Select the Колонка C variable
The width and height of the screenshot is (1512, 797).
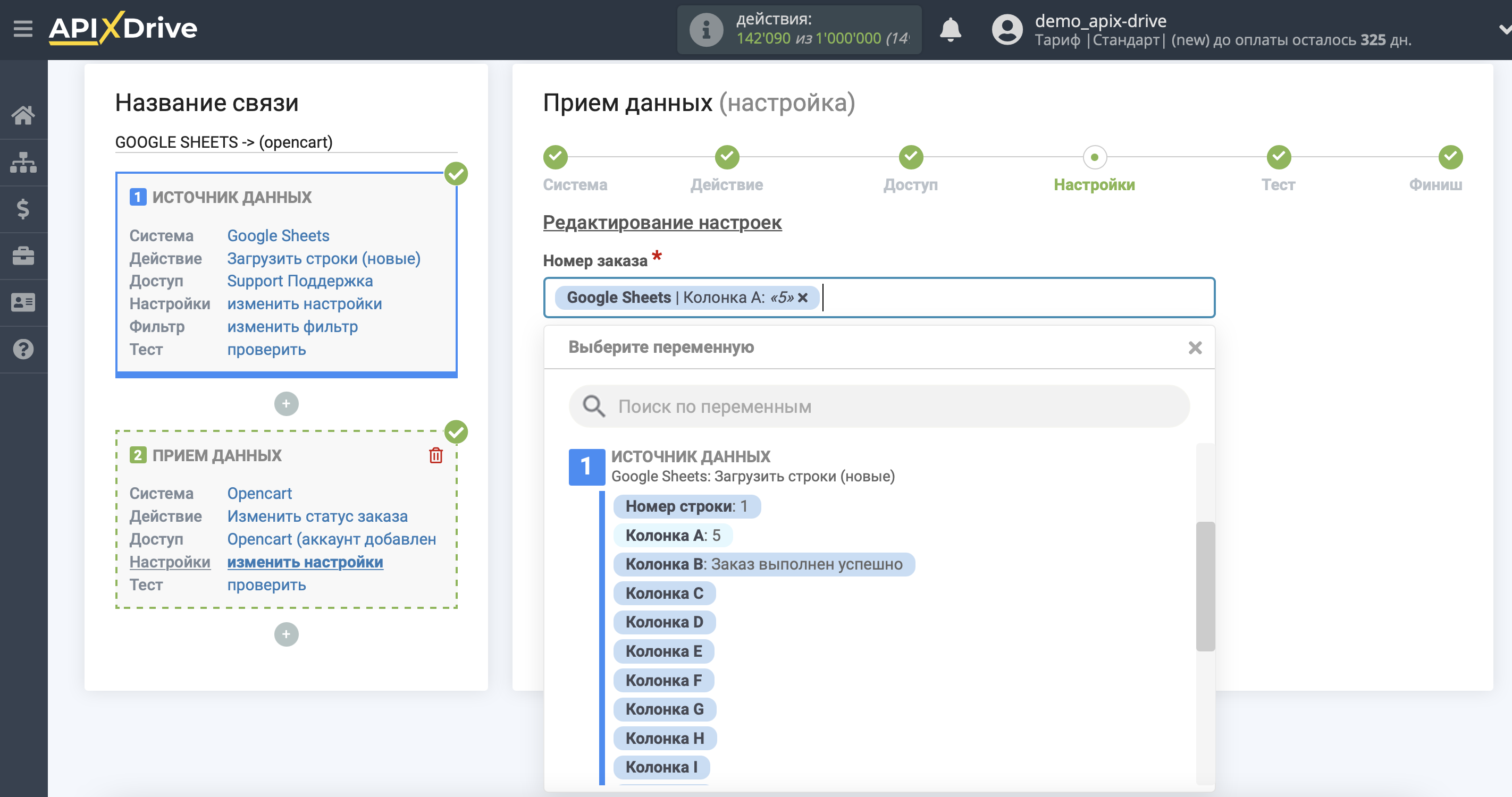point(664,593)
